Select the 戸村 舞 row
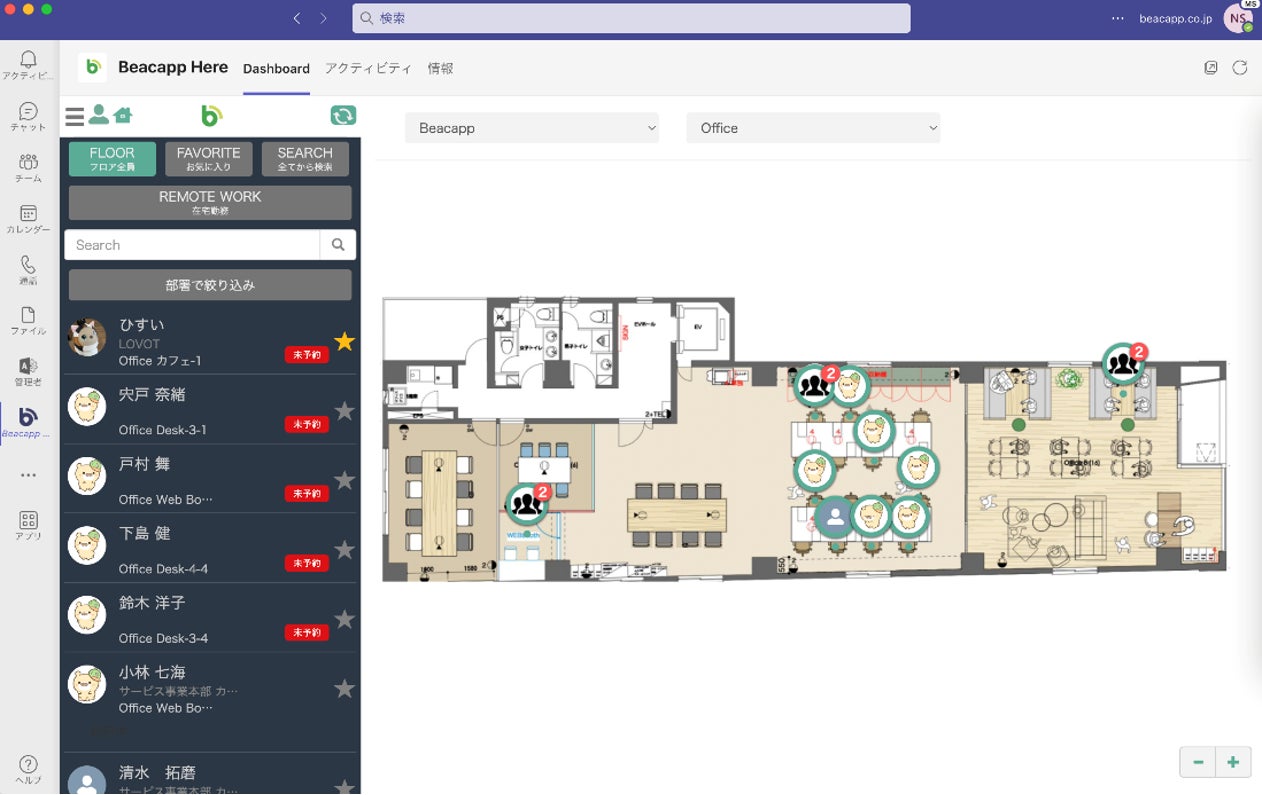 pos(210,479)
